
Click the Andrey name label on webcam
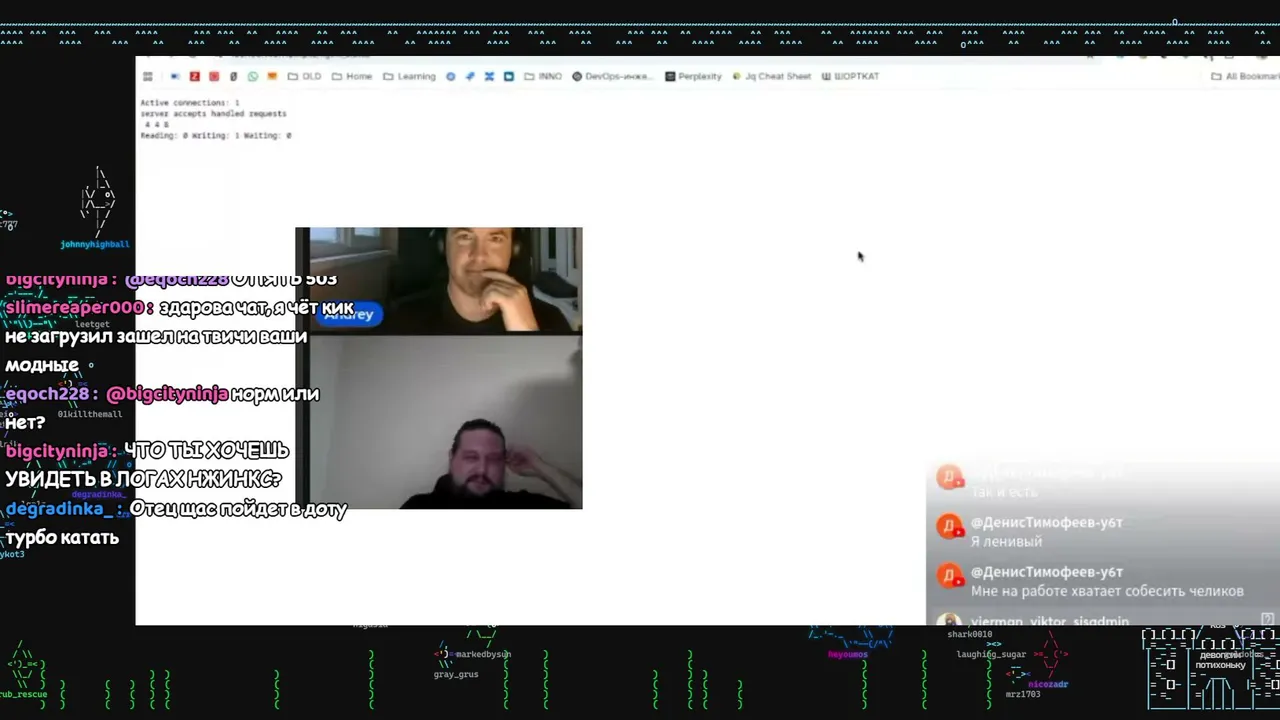click(349, 314)
